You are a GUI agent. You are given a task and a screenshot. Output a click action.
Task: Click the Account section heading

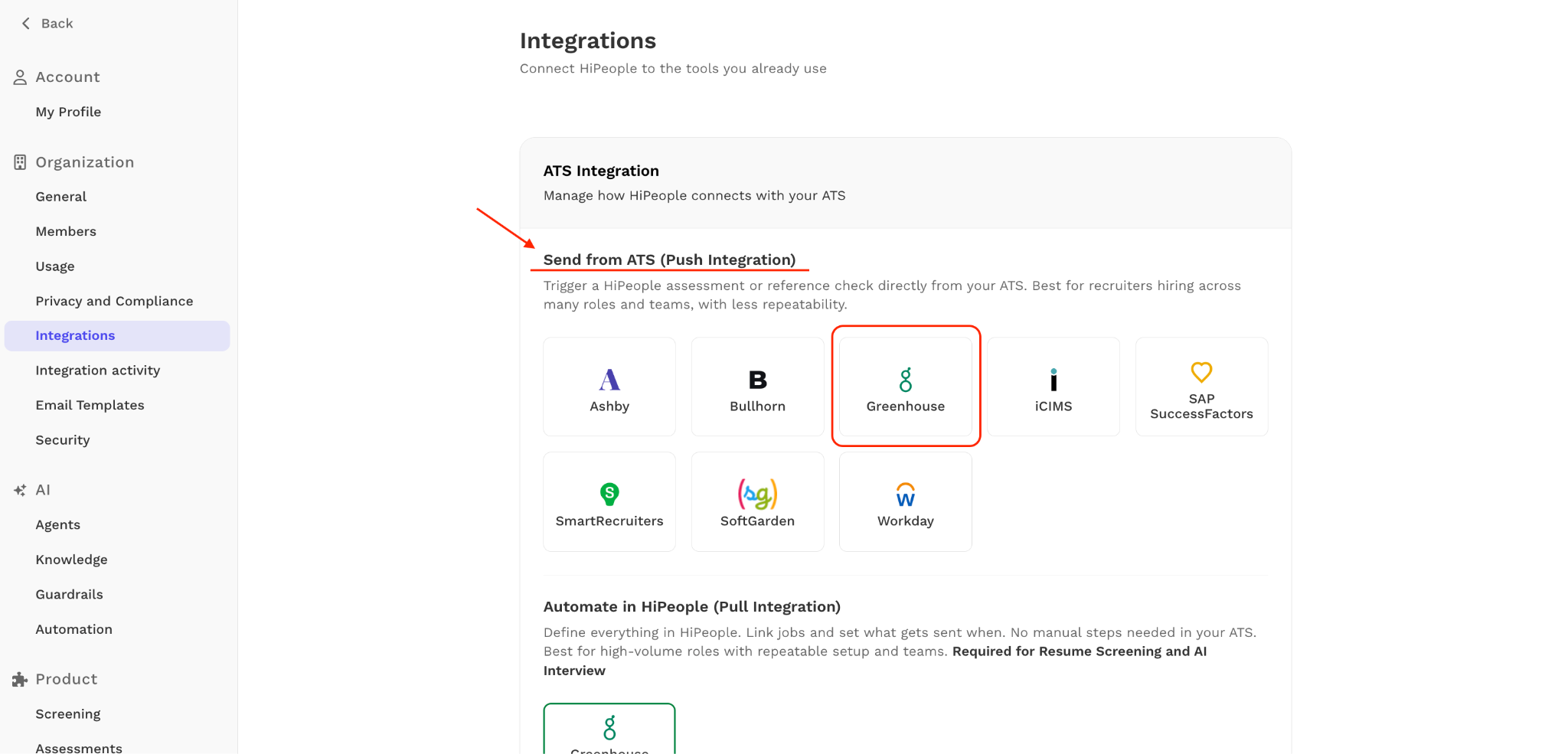tap(67, 77)
